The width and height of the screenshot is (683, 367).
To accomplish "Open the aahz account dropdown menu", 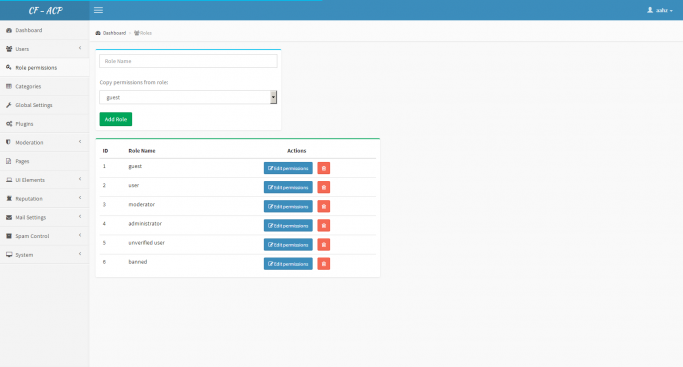I will pyautogui.click(x=660, y=10).
